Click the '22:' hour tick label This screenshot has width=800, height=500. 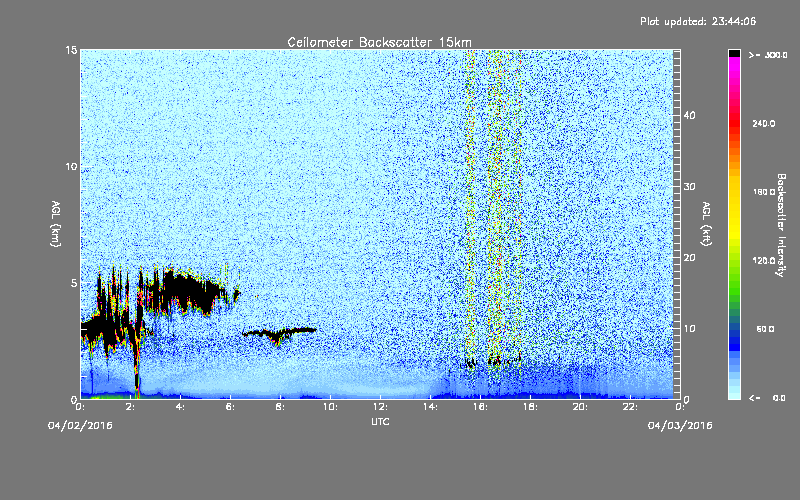[x=630, y=407]
